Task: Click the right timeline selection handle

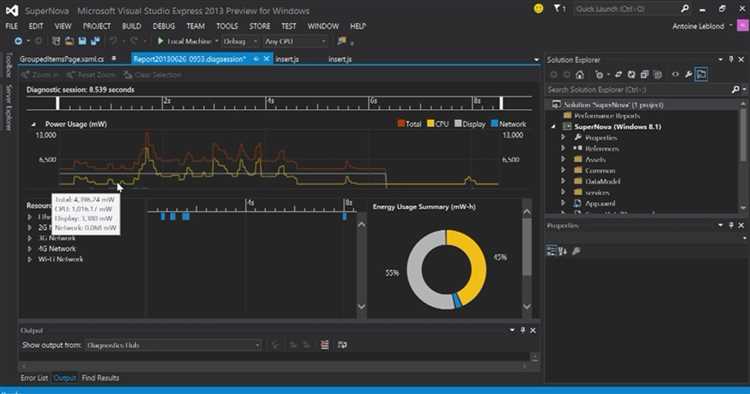Action: (501, 103)
